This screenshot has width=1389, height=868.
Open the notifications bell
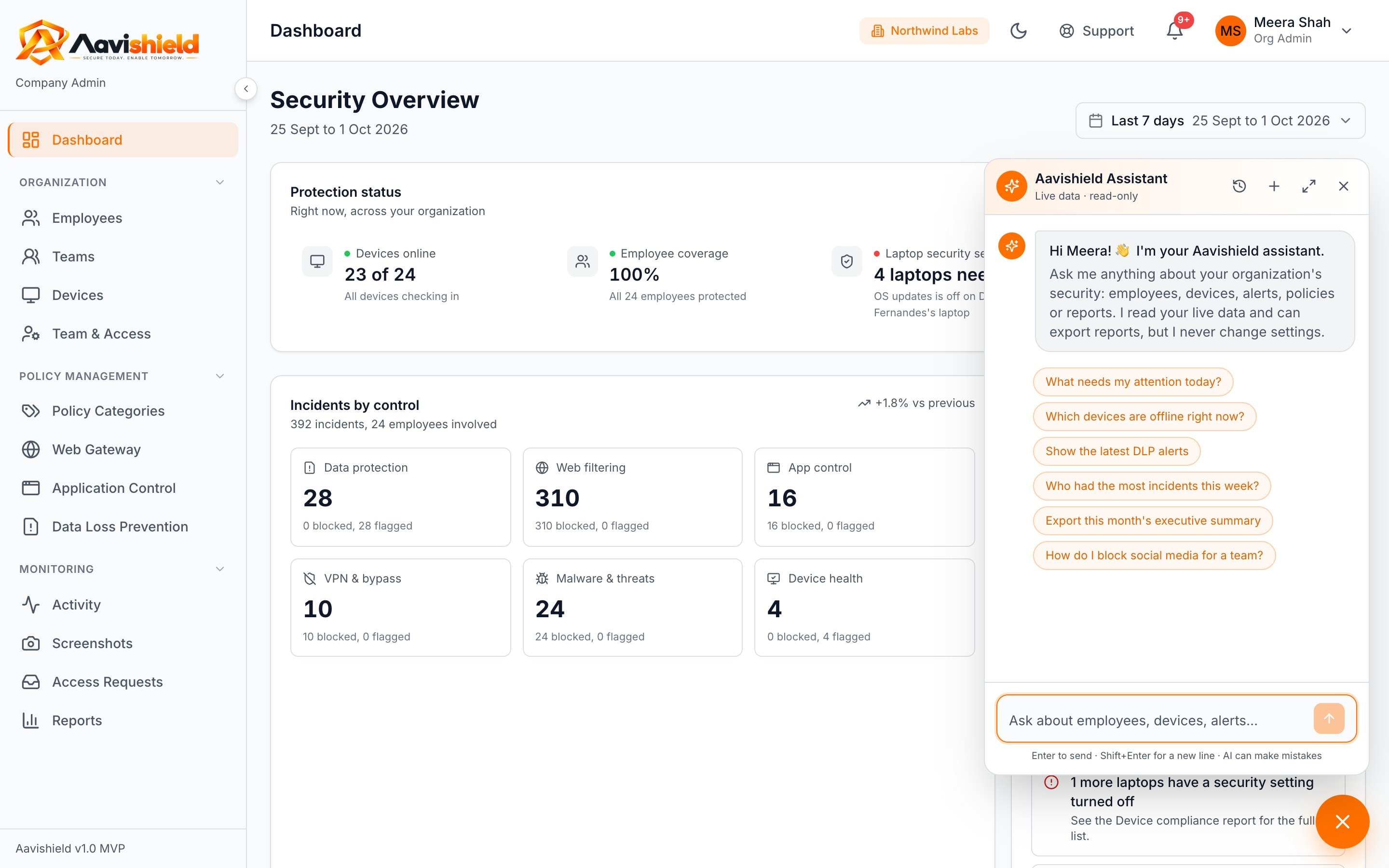1174,31
